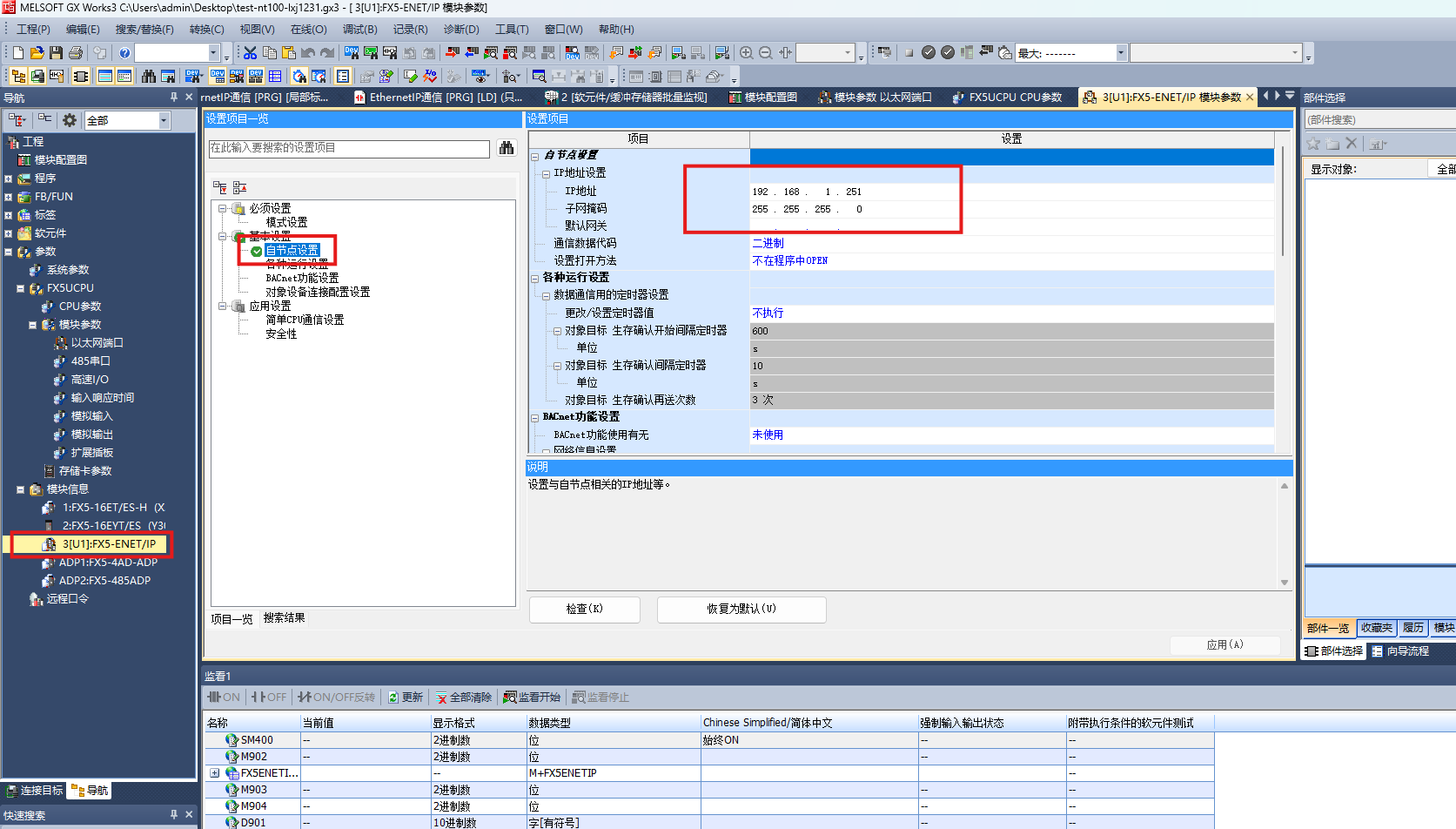
Task: Click the navigation tree expand-all icon
Action: 17,120
